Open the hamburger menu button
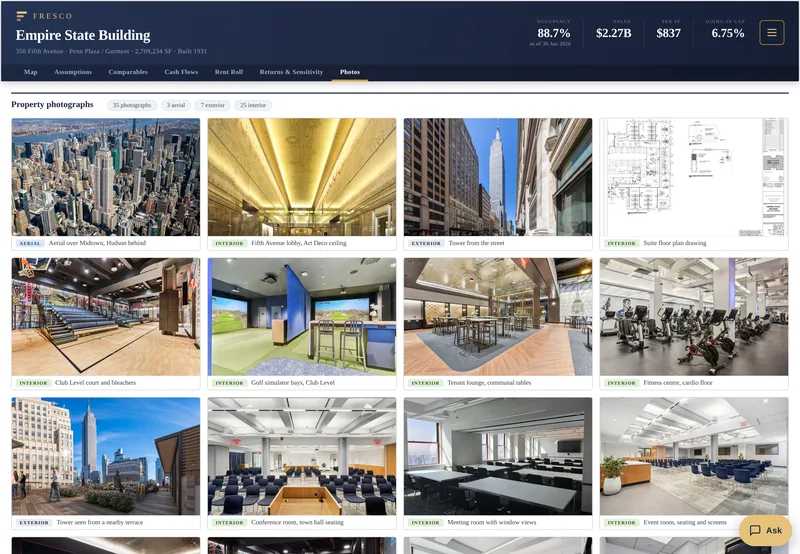The image size is (800, 554). click(771, 33)
